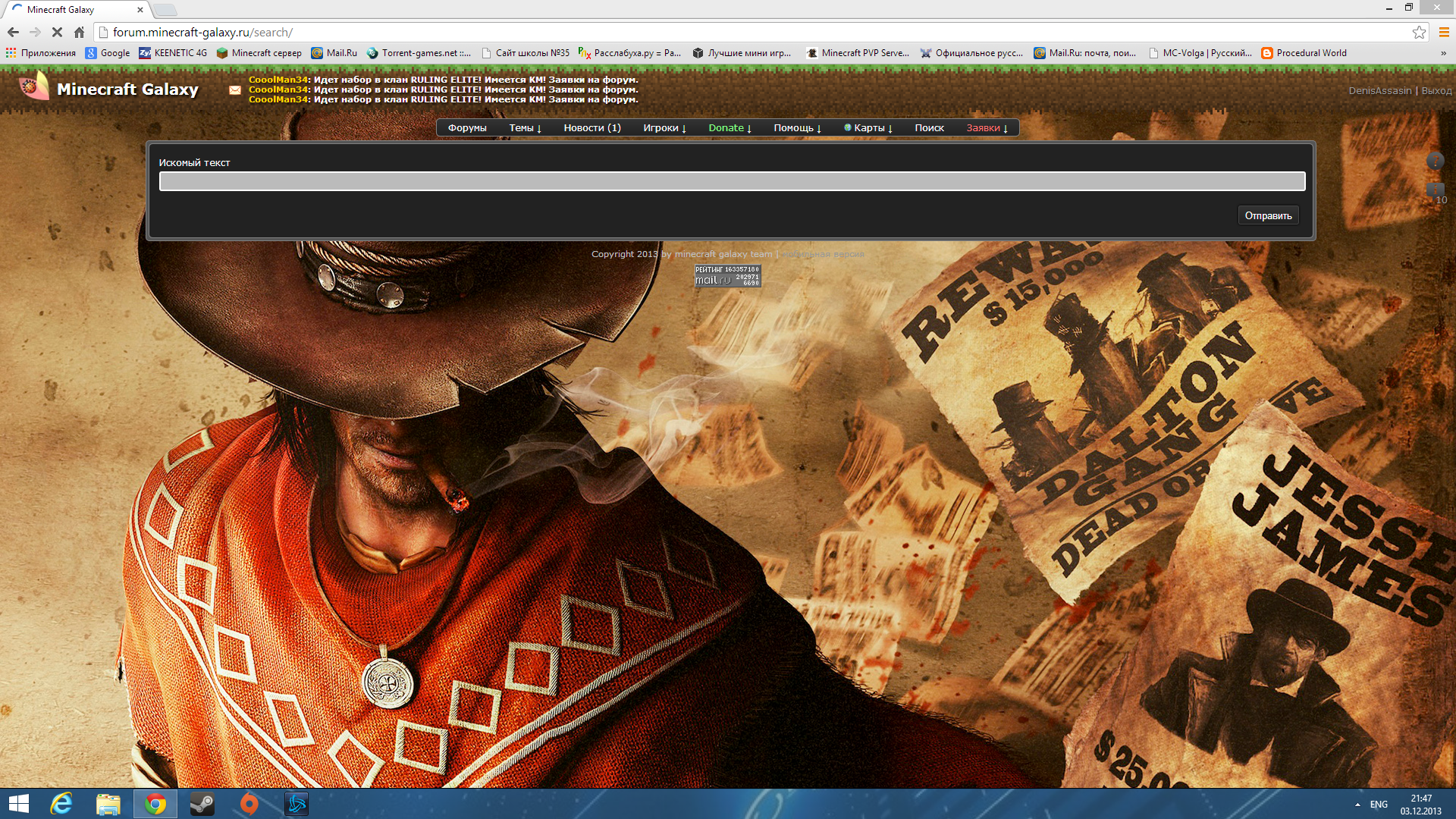Click the Выход logout link

click(1436, 91)
